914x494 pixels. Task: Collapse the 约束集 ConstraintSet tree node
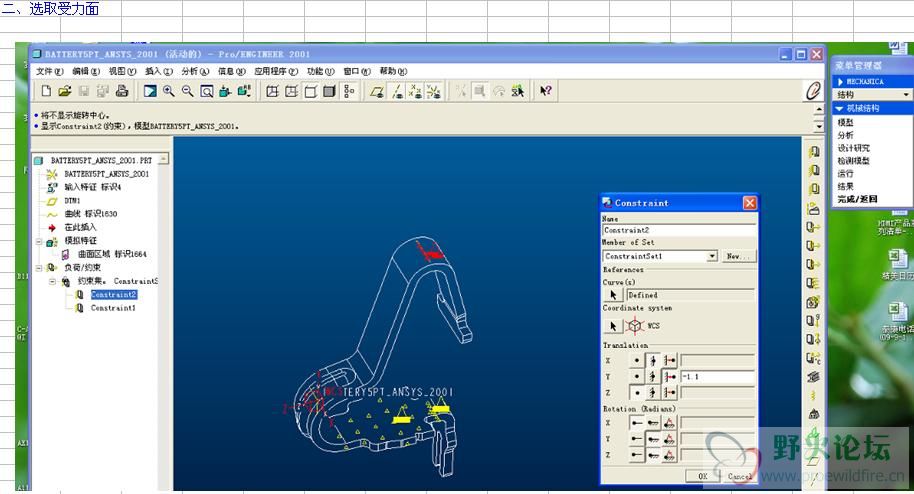(52, 281)
